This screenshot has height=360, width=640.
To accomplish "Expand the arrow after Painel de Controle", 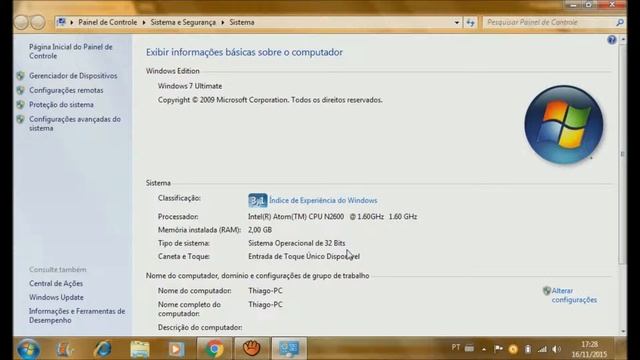I will [144, 22].
